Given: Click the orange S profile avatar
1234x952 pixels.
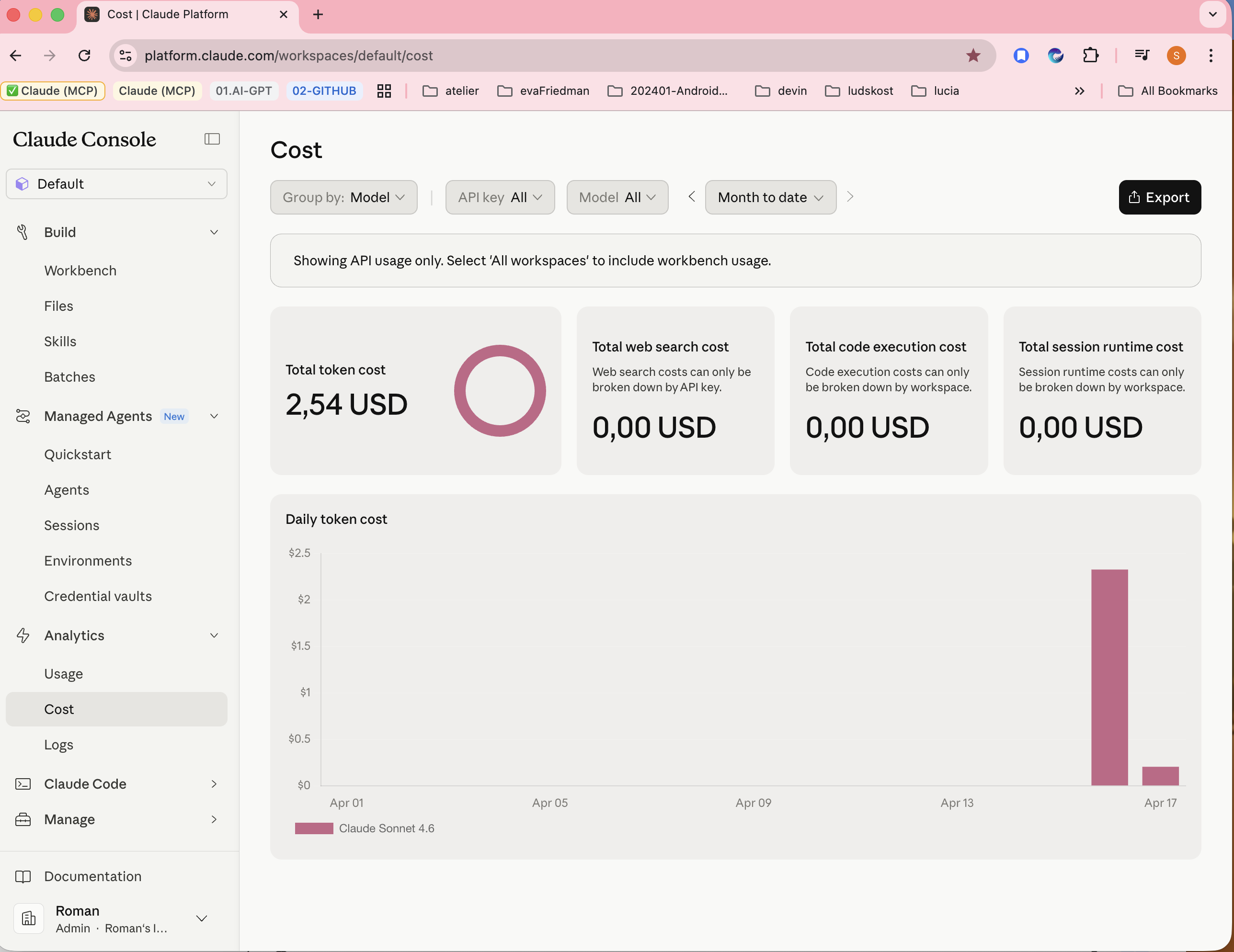Looking at the screenshot, I should pos(1177,56).
